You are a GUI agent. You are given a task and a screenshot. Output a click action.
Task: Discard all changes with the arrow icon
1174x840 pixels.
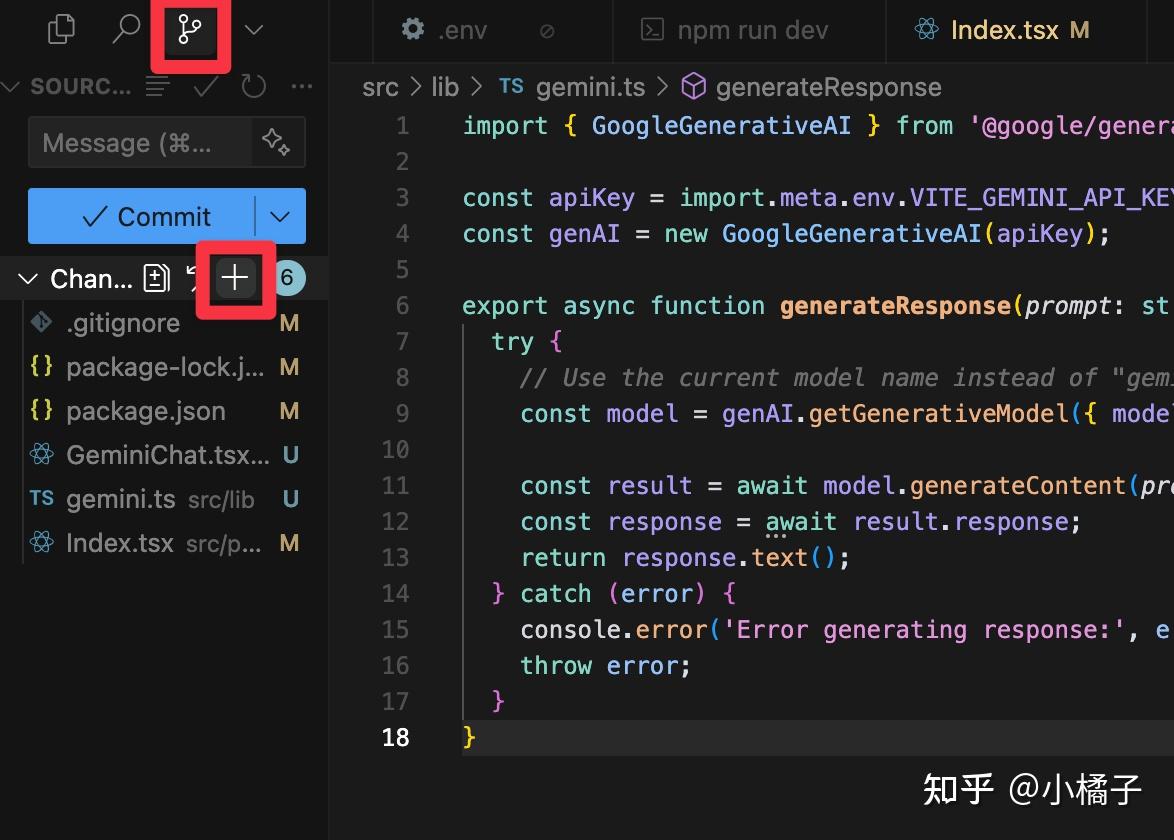tap(196, 278)
